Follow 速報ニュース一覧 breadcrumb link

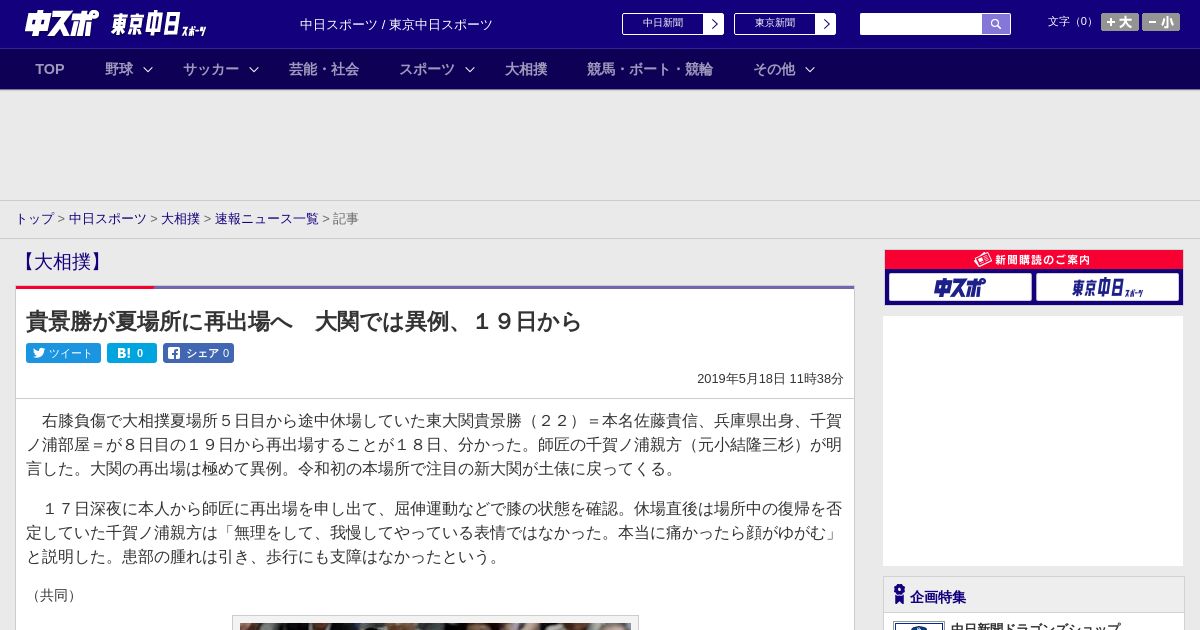click(267, 219)
